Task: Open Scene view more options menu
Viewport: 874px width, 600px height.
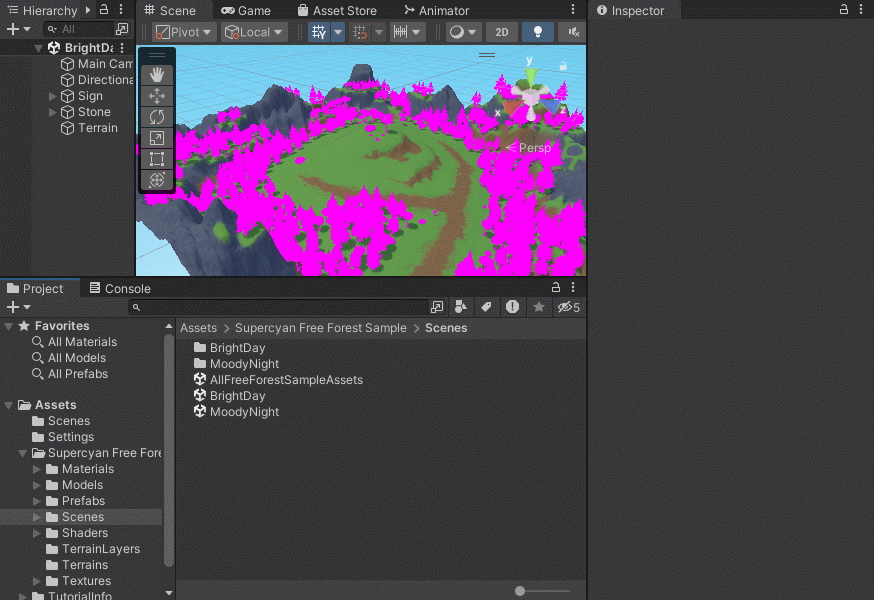Action: coord(573,9)
